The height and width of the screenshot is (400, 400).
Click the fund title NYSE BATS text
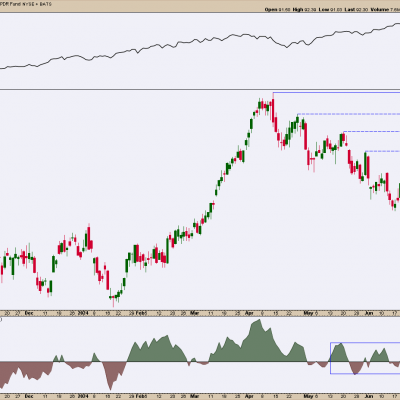point(26,4)
